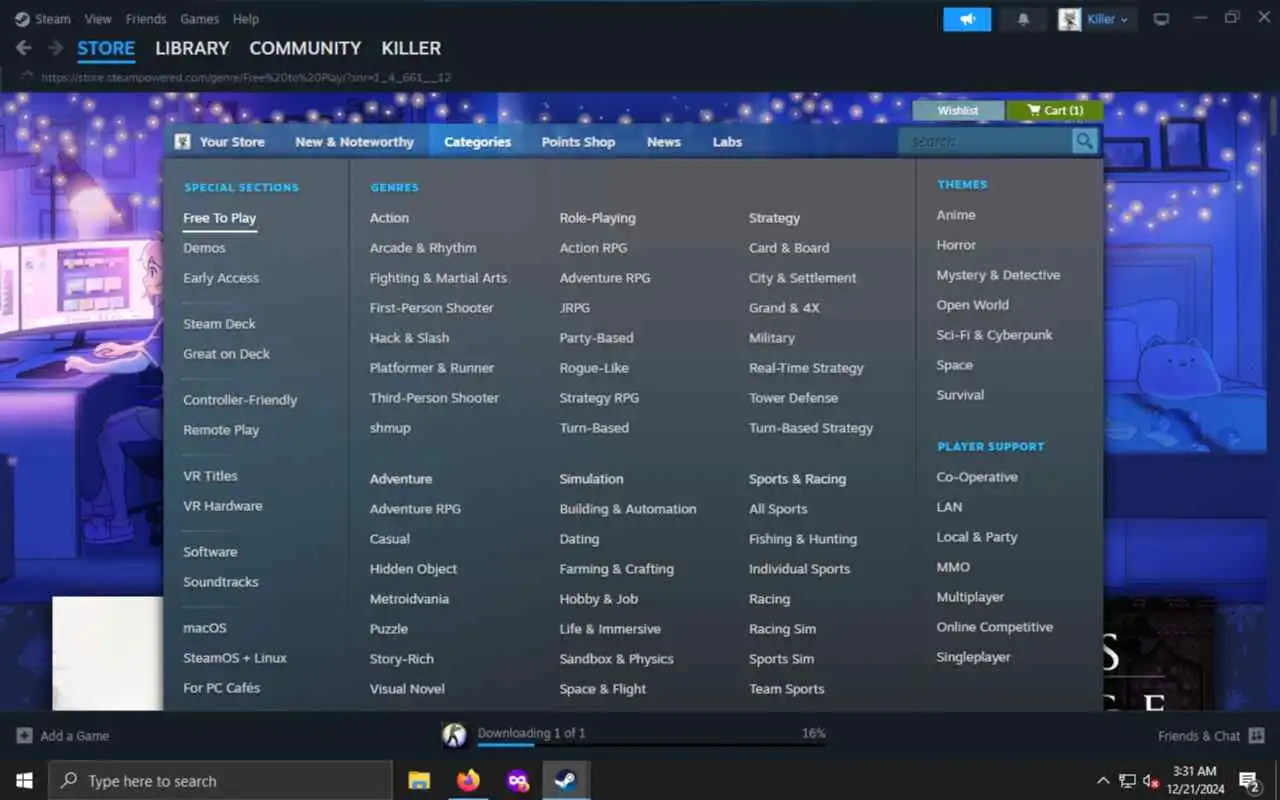Click the Steam logo icon in the menu bar
The width and height of the screenshot is (1280, 800).
pyautogui.click(x=22, y=19)
